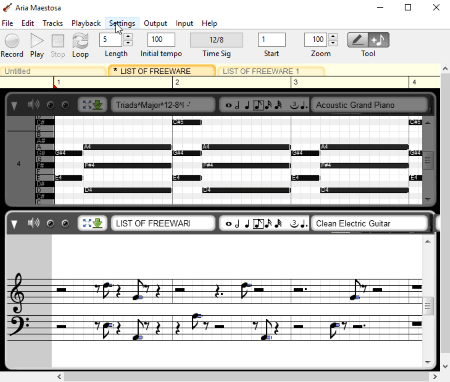This screenshot has height=382, width=450.
Task: Click the Triads Major track name field
Action: [163, 105]
